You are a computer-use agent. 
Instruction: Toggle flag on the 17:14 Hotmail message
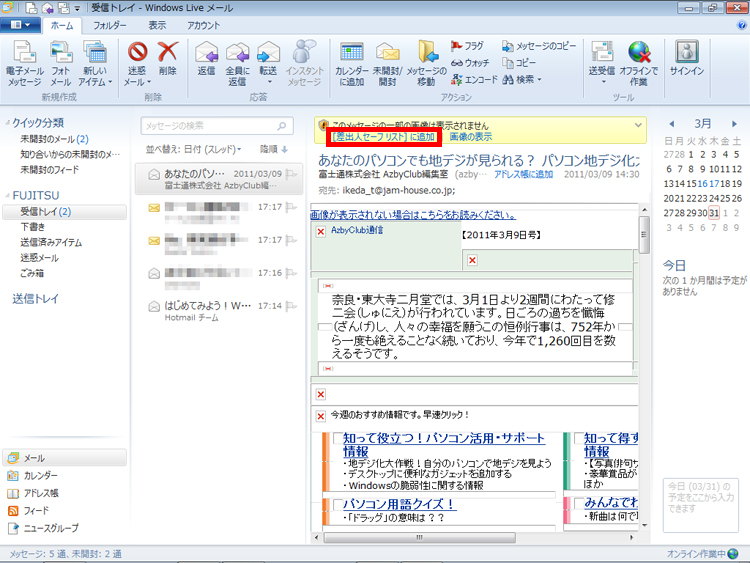coord(291,306)
